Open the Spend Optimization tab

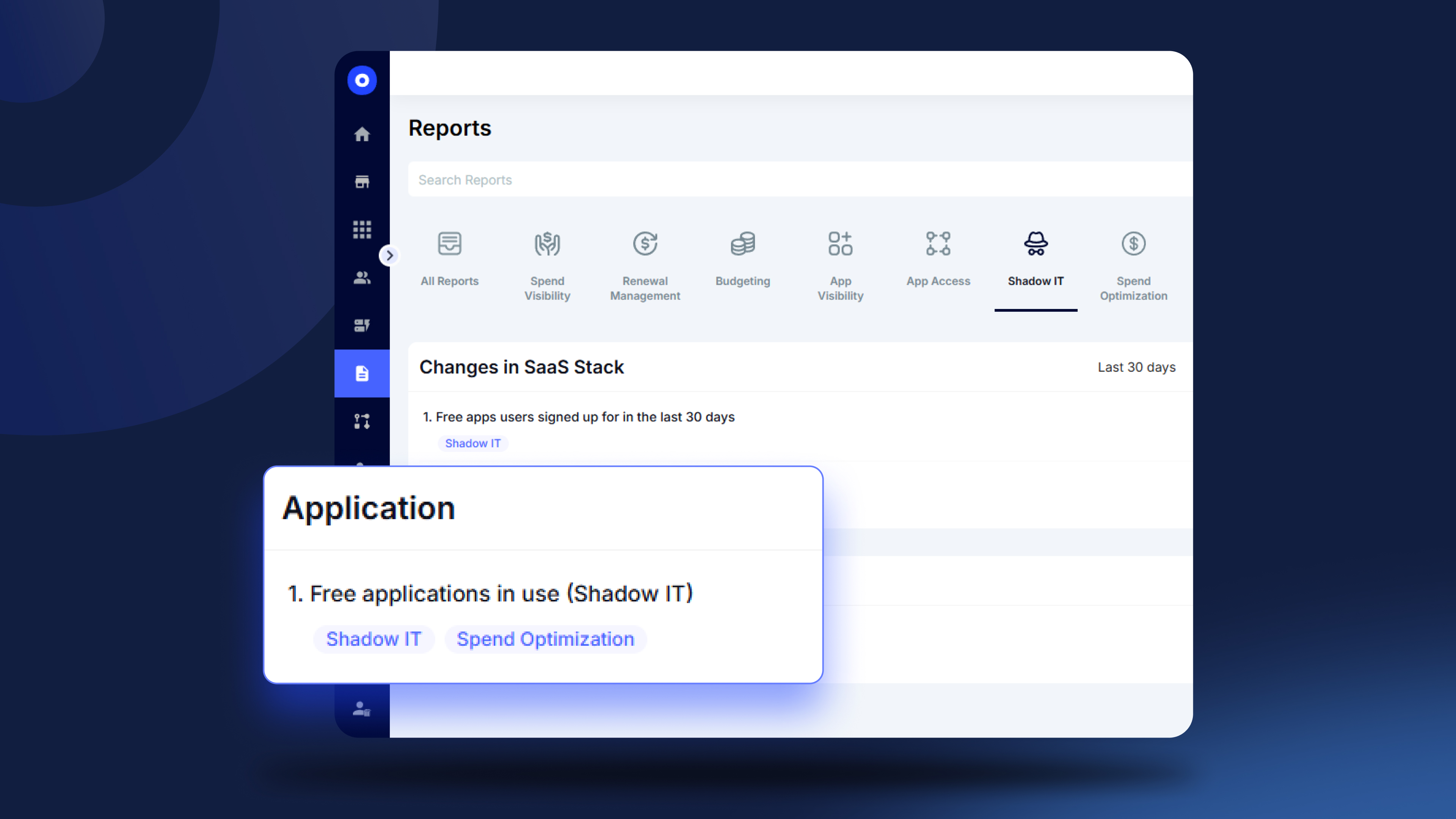(1133, 267)
